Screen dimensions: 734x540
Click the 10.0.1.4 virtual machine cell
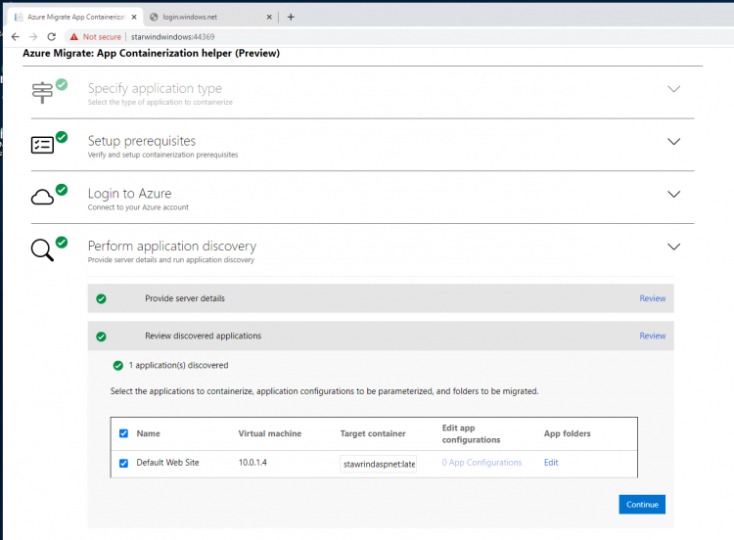click(253, 462)
